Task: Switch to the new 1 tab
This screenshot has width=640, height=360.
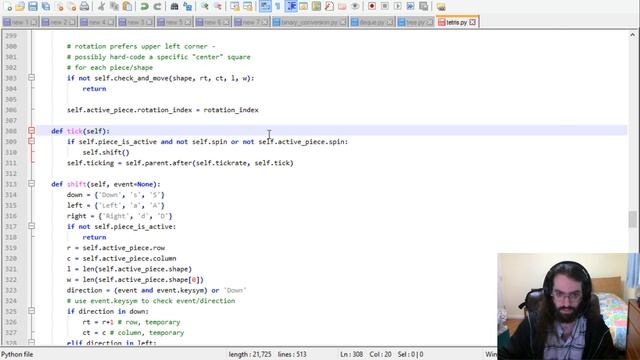Action: point(20,22)
